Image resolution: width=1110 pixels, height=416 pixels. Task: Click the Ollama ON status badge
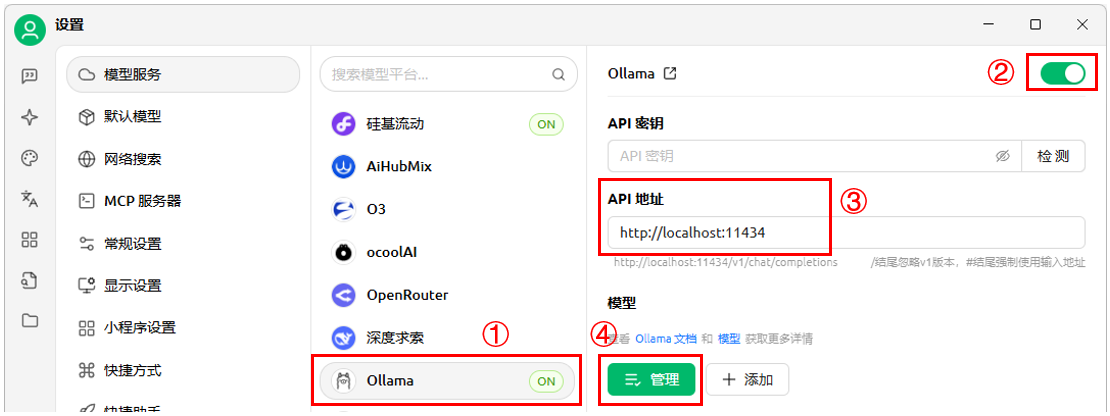(546, 381)
